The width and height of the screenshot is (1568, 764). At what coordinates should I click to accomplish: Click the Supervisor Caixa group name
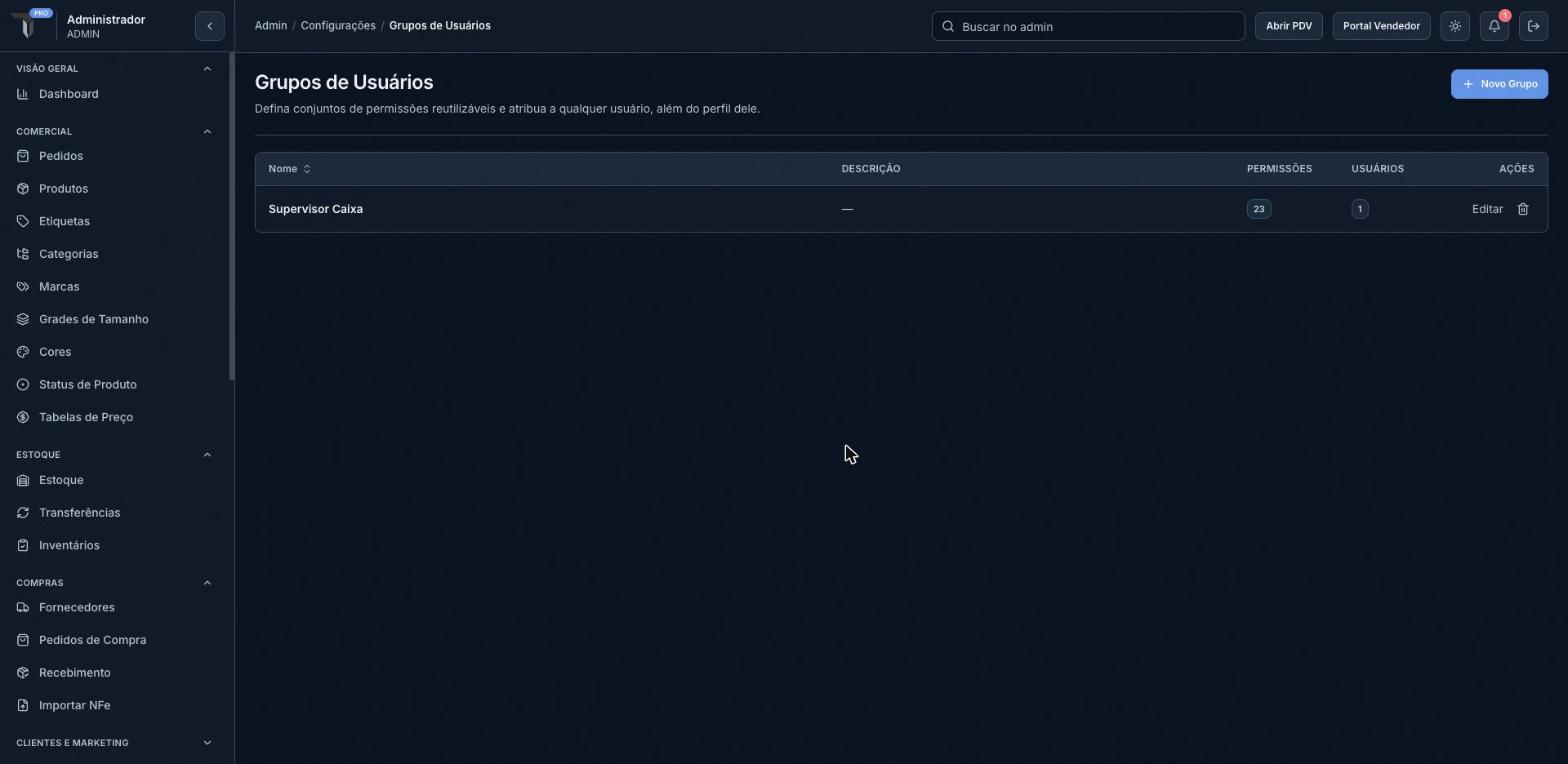click(x=316, y=209)
